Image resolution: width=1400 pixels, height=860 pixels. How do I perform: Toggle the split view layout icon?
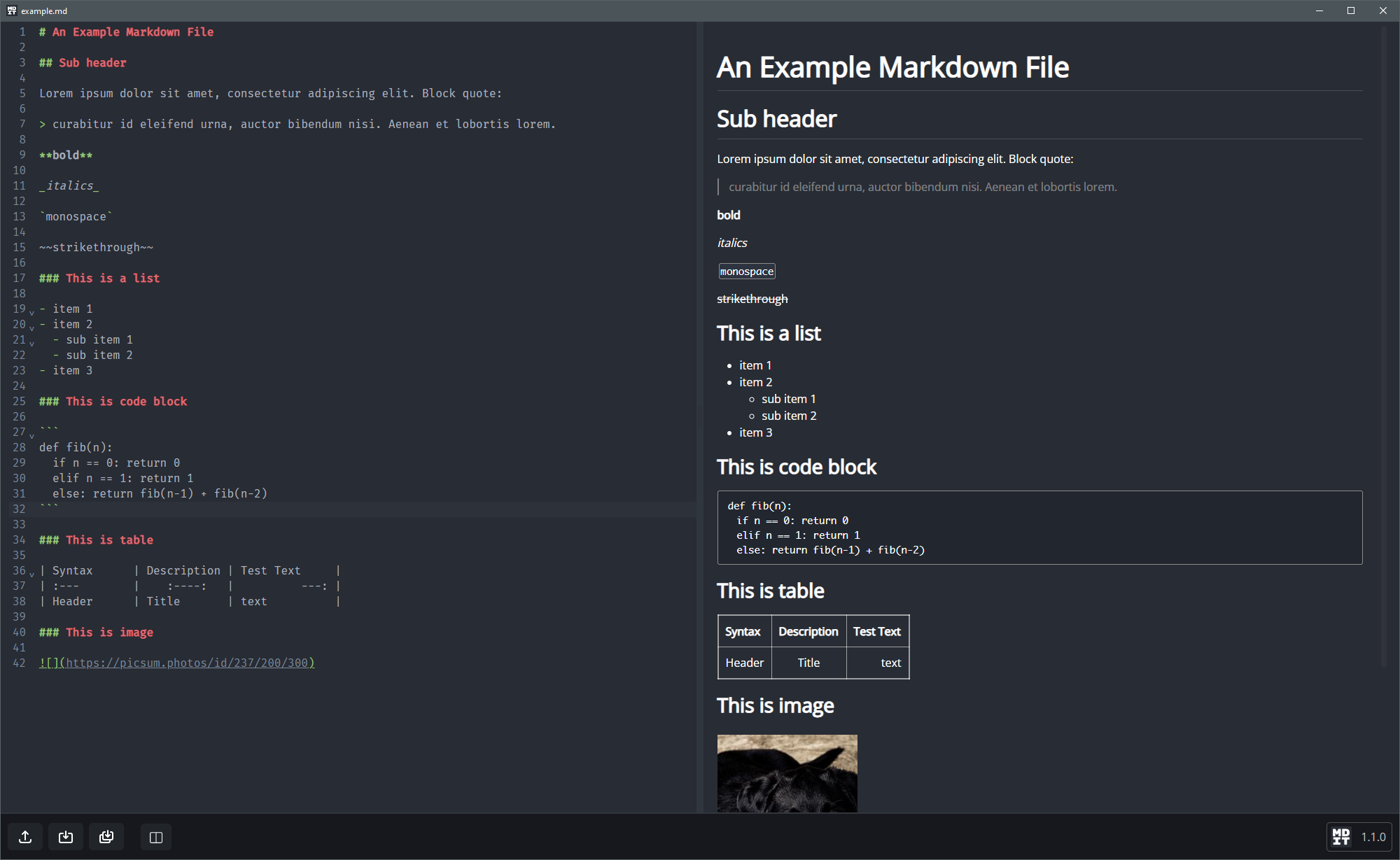point(155,837)
